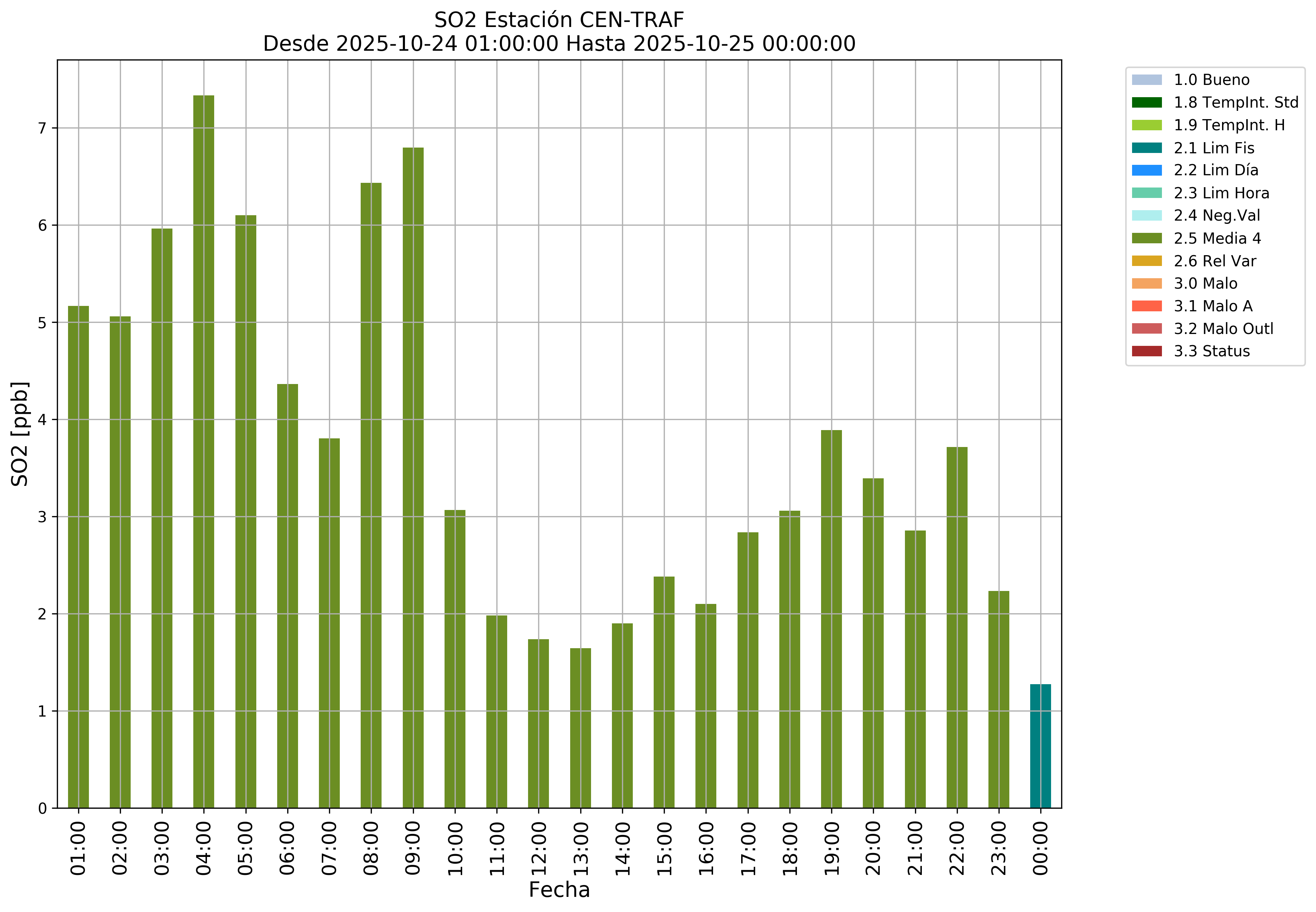
Task: Click the bar at 09:00
Action: (x=413, y=478)
